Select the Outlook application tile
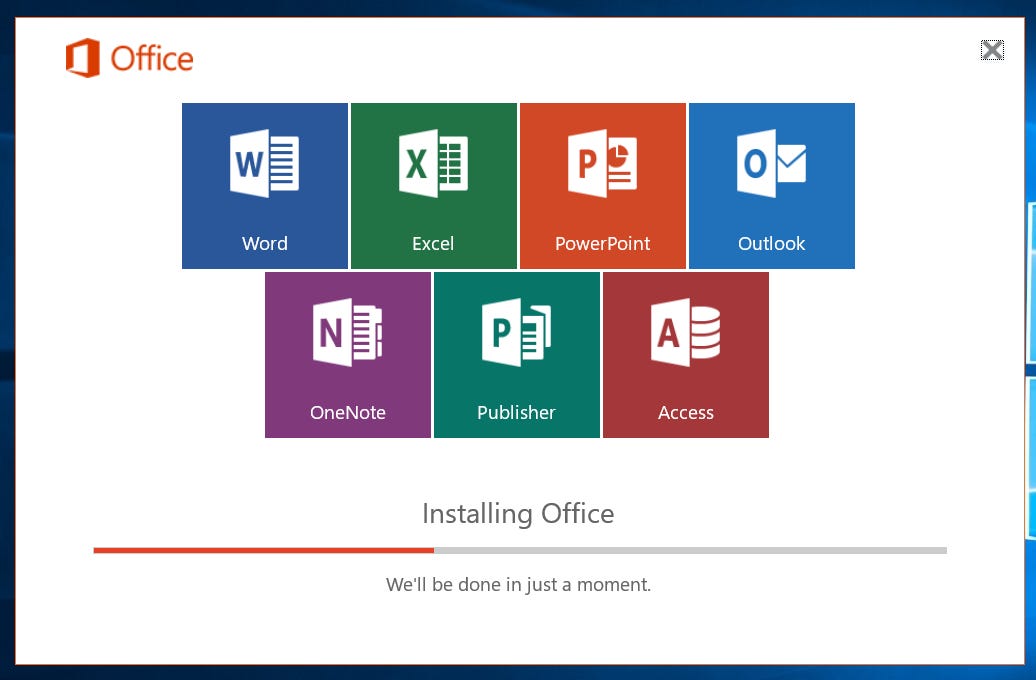This screenshot has height=680, width=1036. [771, 185]
